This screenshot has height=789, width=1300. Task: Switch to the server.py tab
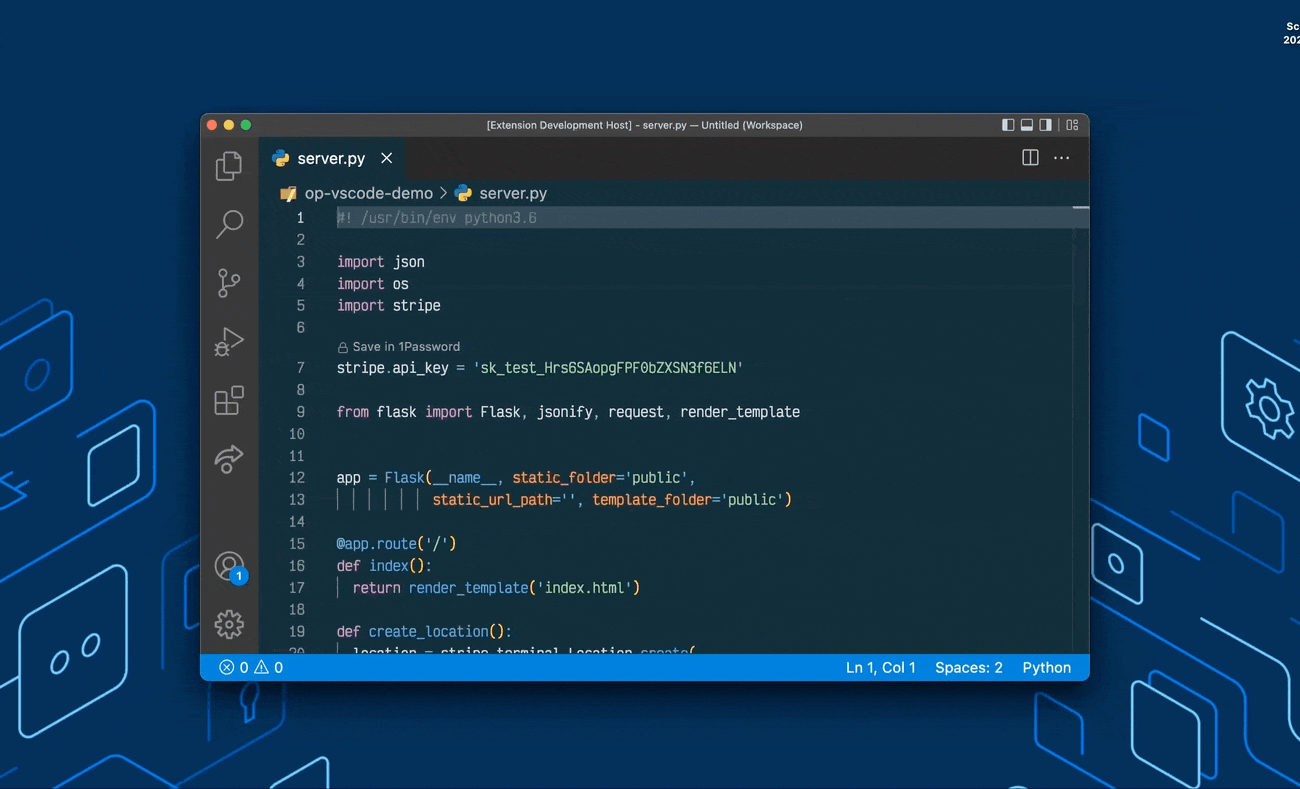pyautogui.click(x=330, y=158)
